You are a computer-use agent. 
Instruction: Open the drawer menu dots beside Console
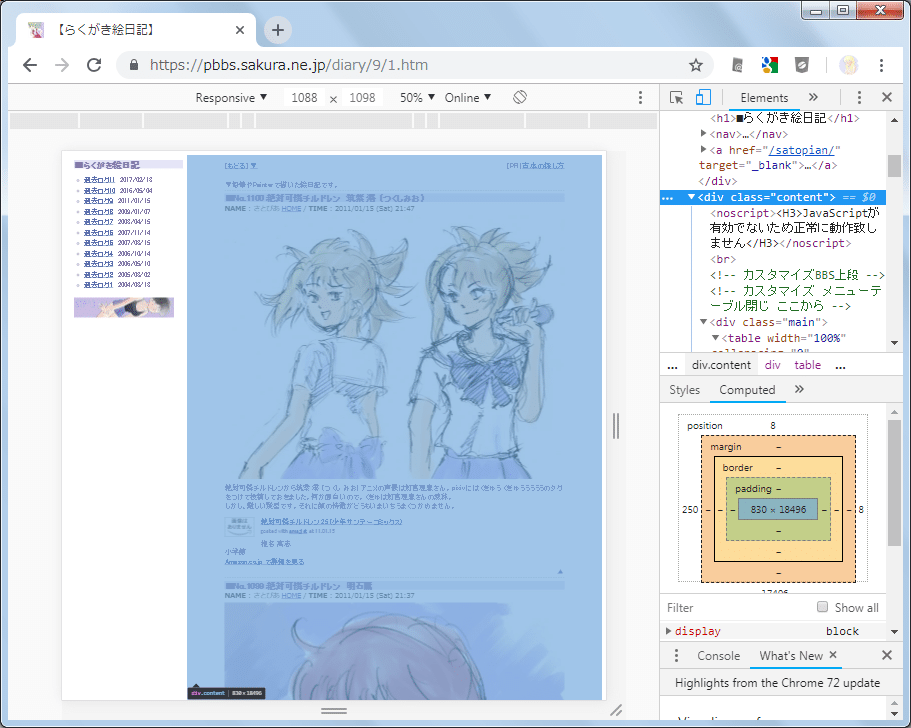[x=676, y=655]
